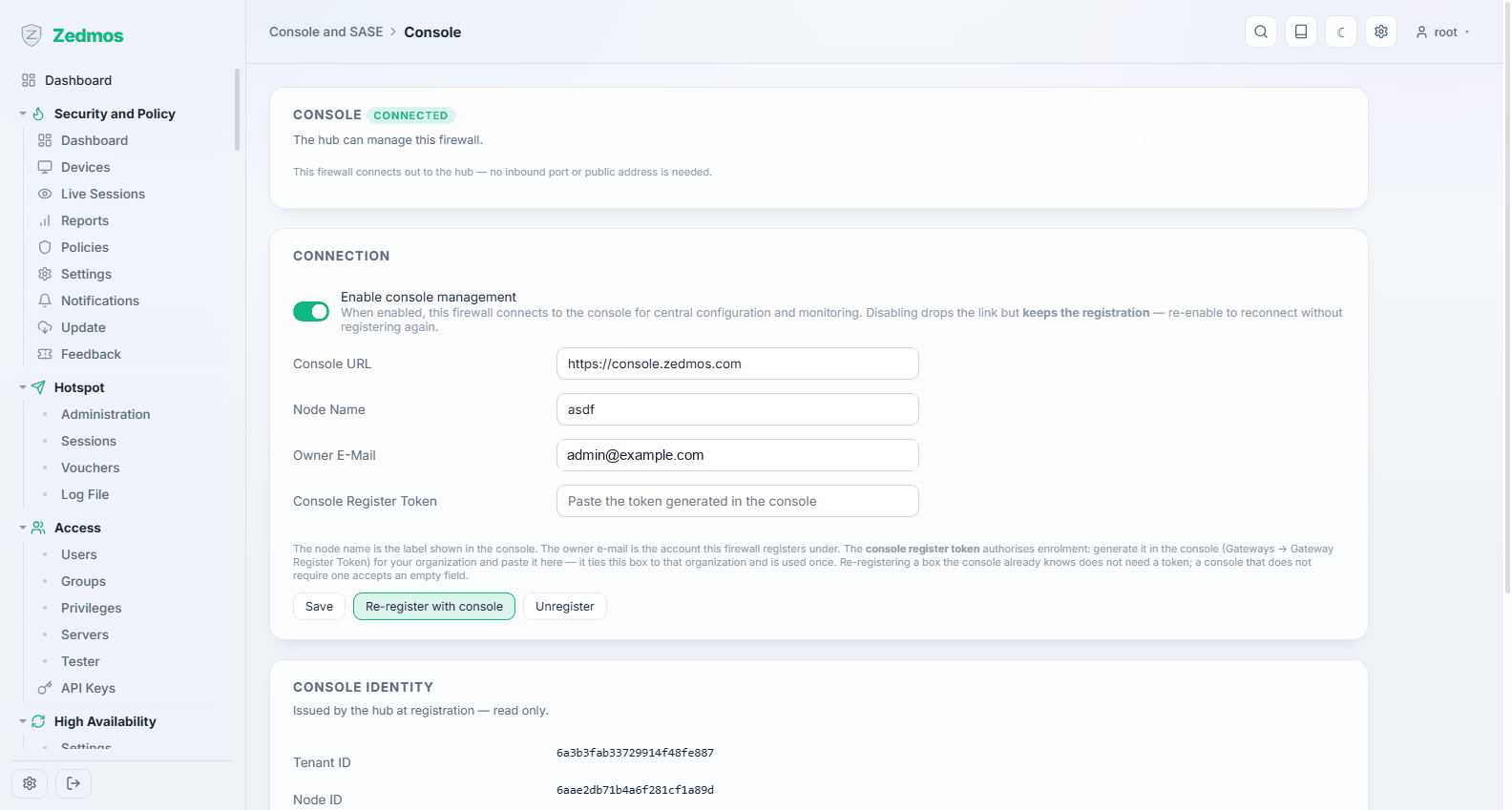The width and height of the screenshot is (1512, 810).
Task: Click the Security and Policy flame icon
Action: 38,114
